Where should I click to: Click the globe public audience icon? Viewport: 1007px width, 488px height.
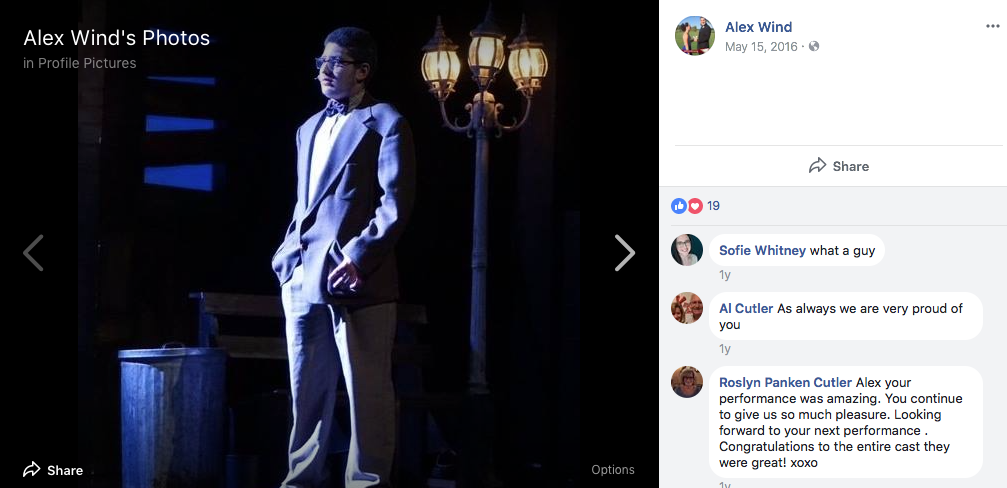tap(814, 46)
